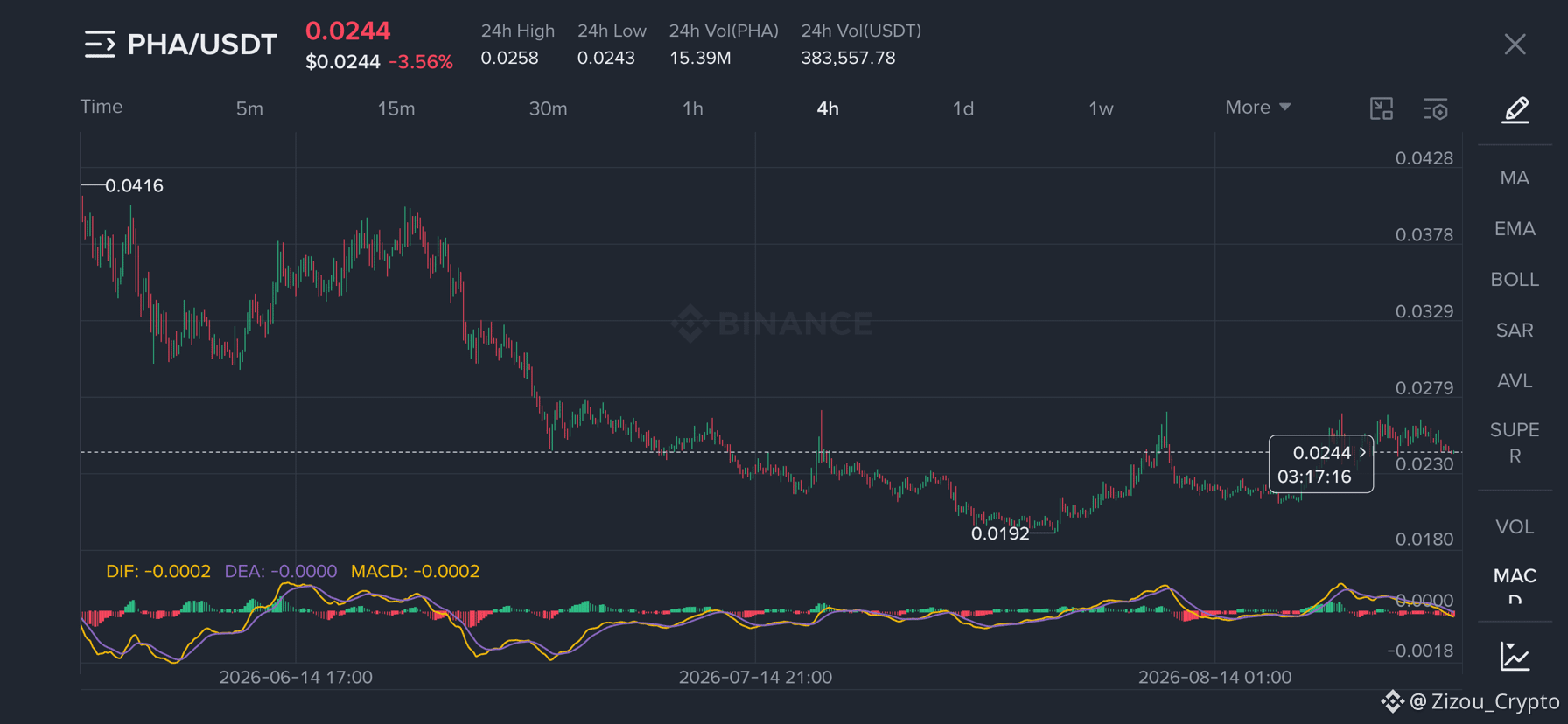Open chart indicator settings icon

coord(1436,108)
